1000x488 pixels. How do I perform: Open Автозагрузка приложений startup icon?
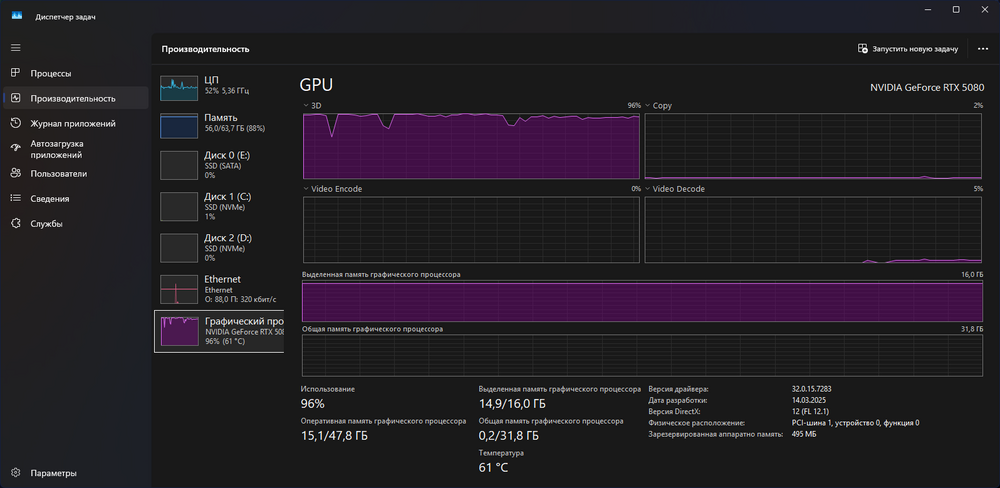click(x=16, y=148)
